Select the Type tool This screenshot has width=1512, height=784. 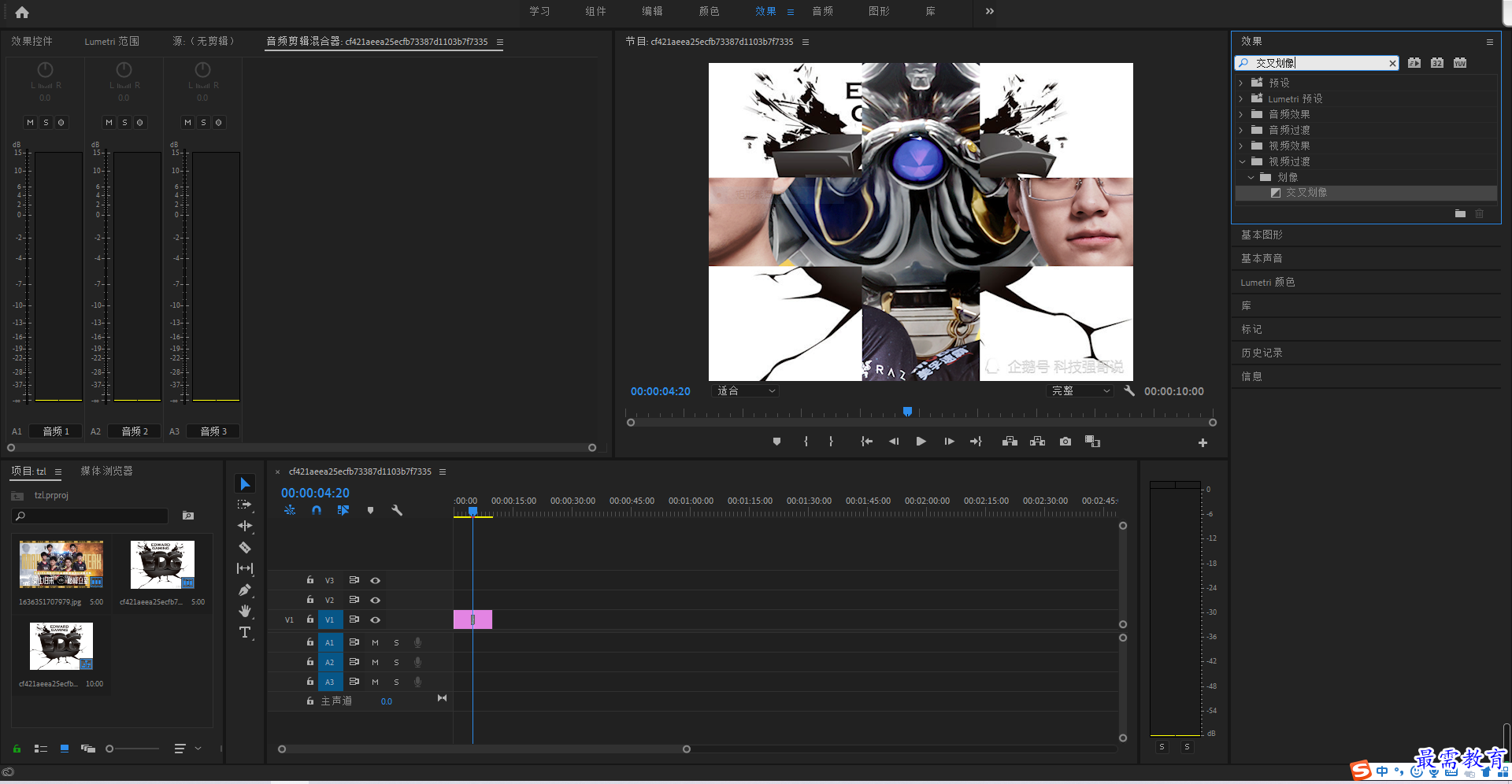245,632
